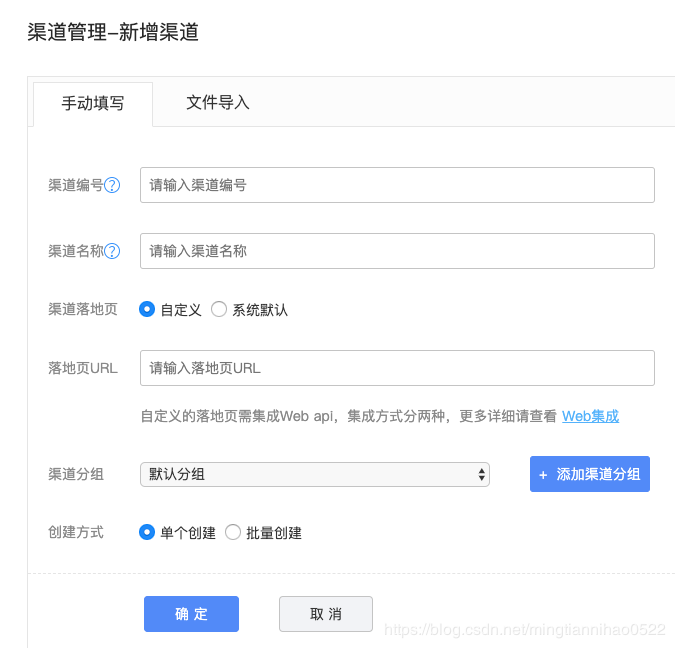
Task: Click help icon beside 渠道编号 label
Action: click(112, 185)
